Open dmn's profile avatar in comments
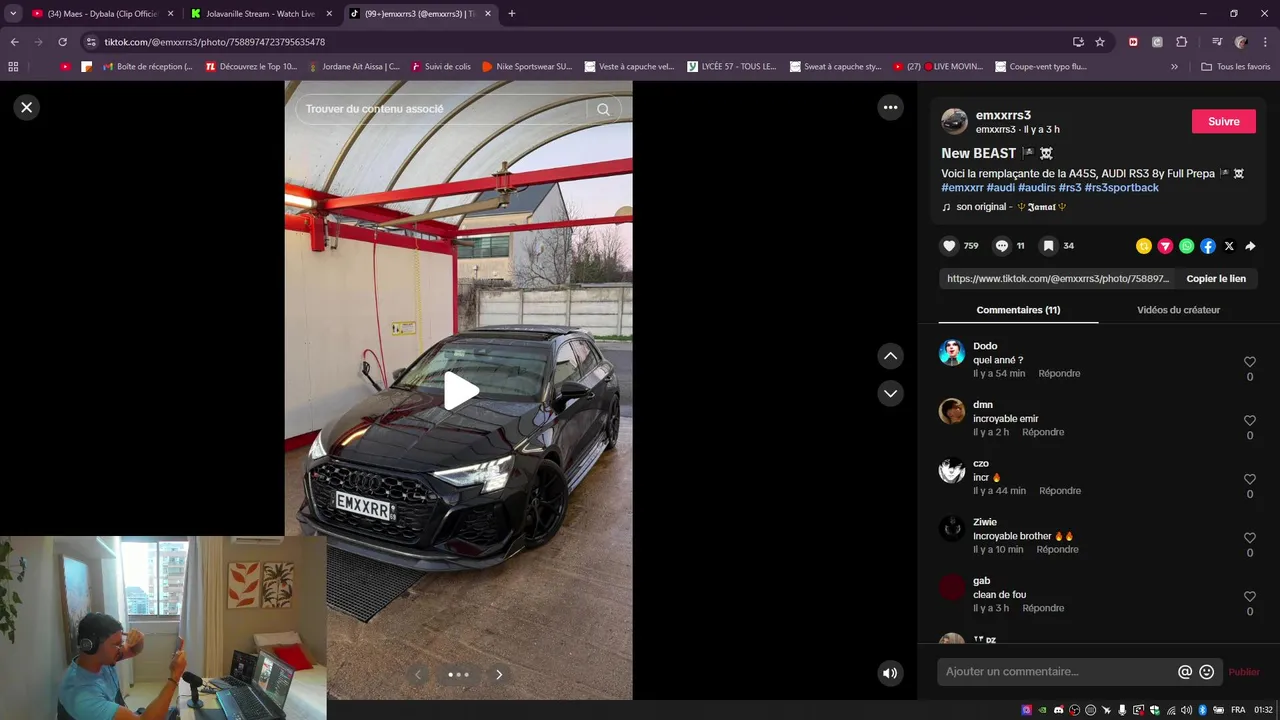The width and height of the screenshot is (1280, 720). (952, 411)
